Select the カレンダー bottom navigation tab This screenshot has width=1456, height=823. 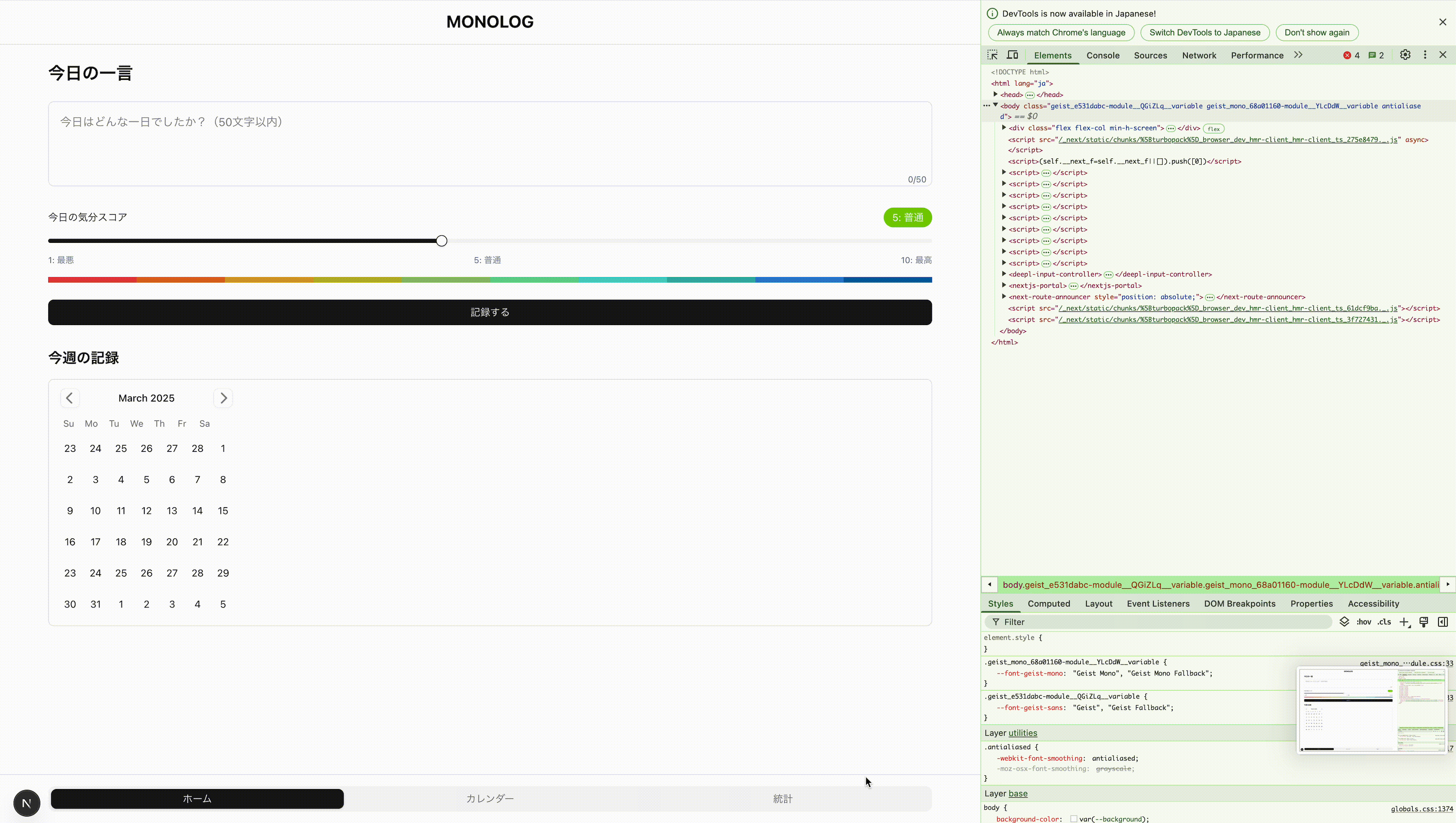489,799
